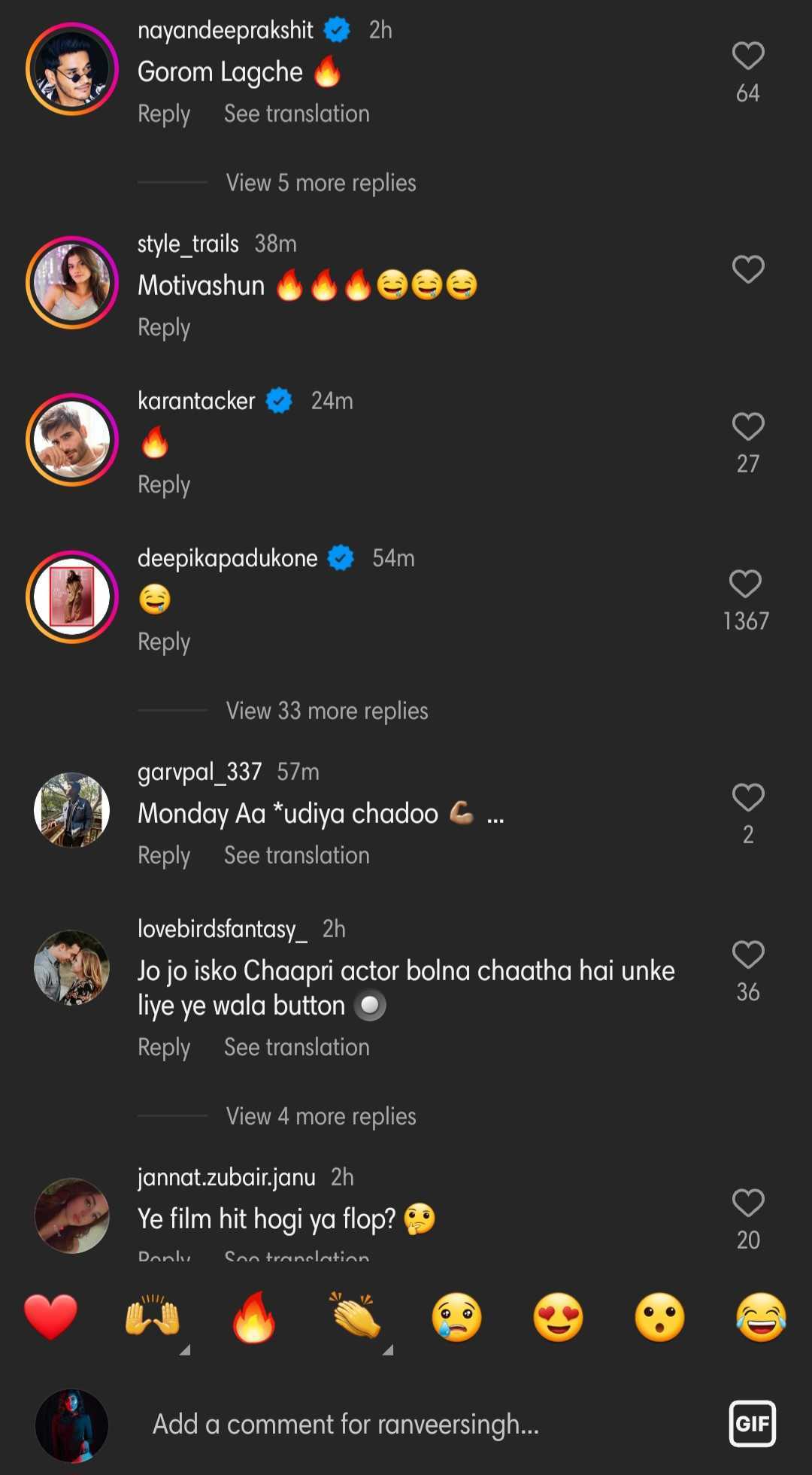Tap the red heart quick reaction
The image size is (812, 1475).
coord(50,1318)
